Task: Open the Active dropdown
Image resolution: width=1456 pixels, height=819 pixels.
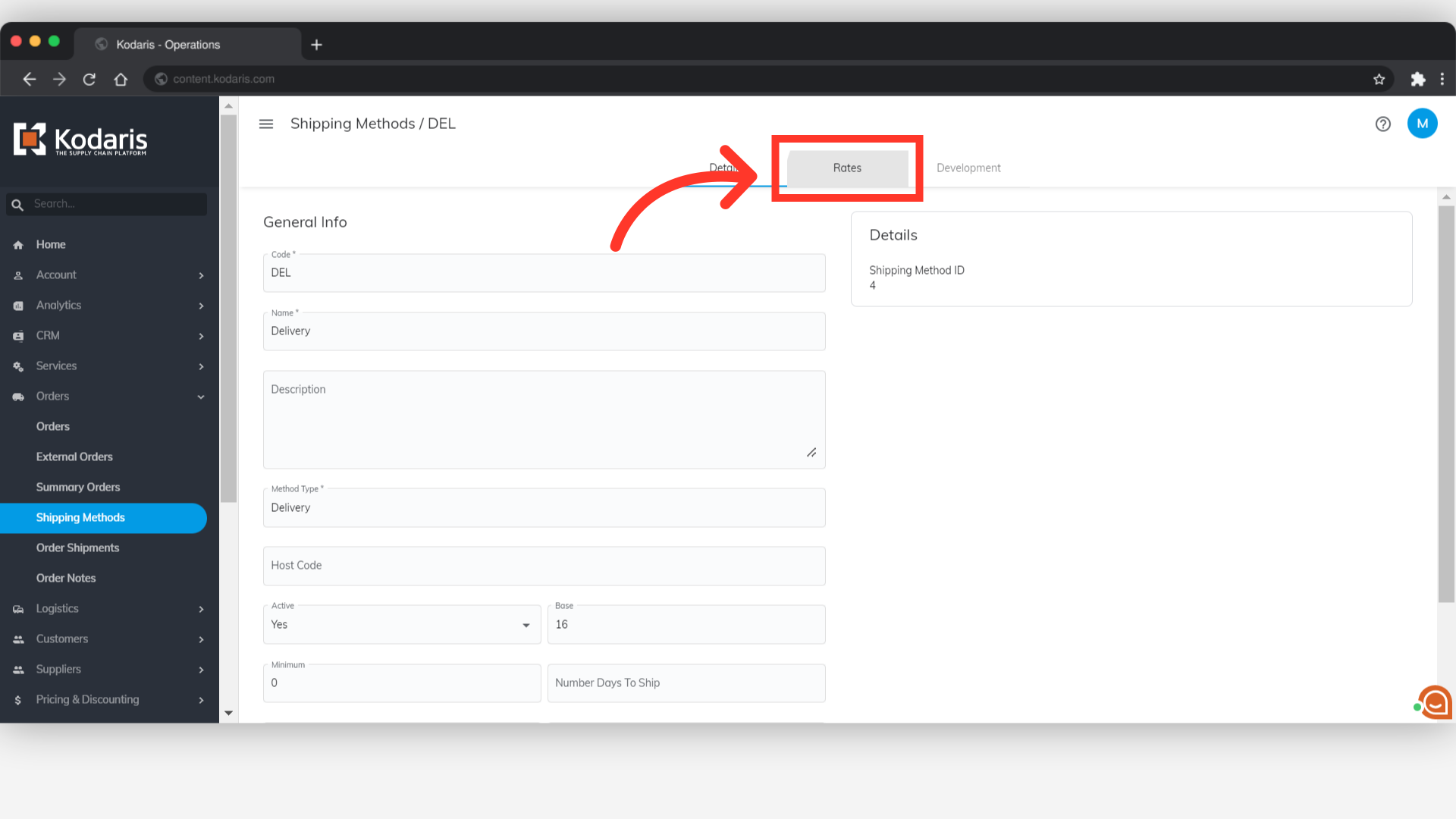Action: (402, 625)
